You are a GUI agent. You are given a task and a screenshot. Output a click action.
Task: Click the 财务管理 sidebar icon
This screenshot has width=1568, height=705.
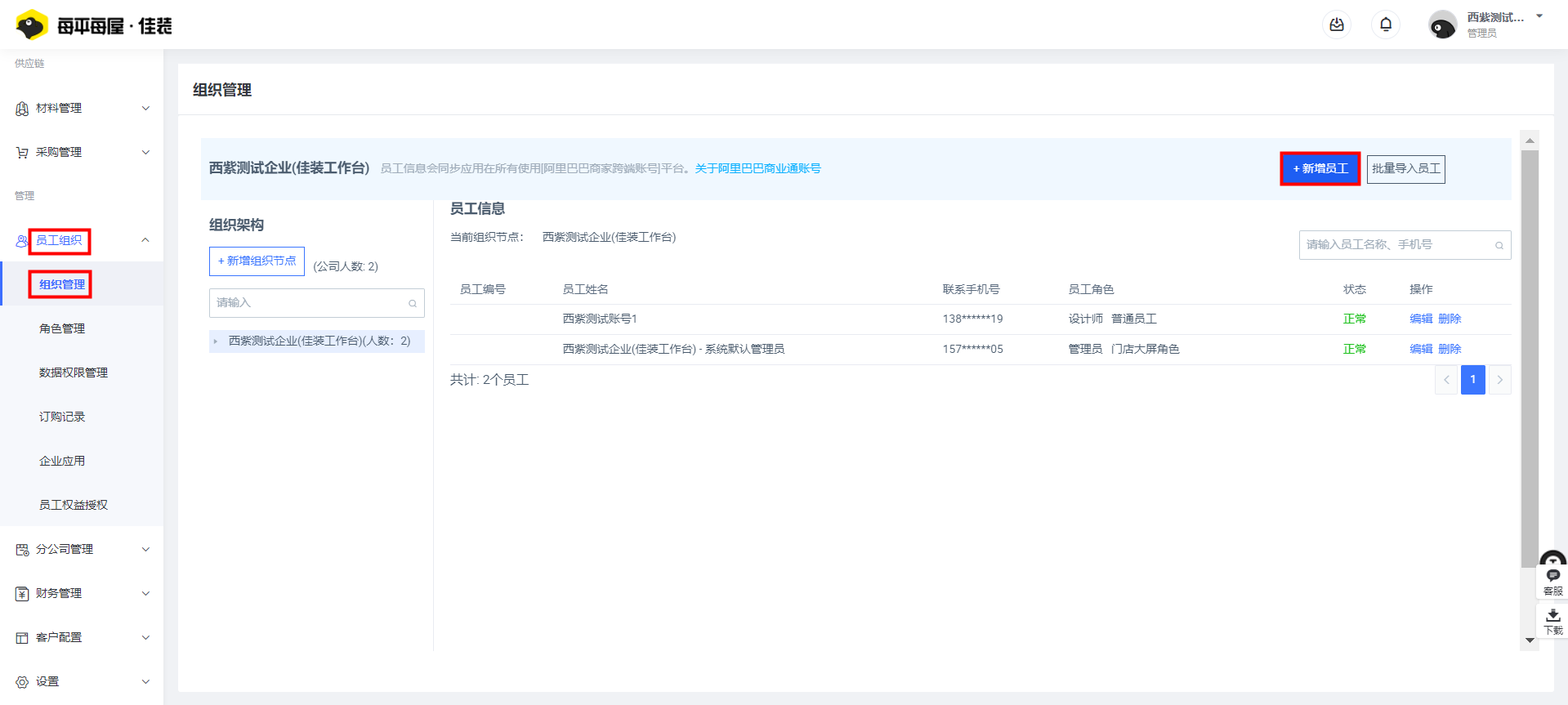(22, 594)
